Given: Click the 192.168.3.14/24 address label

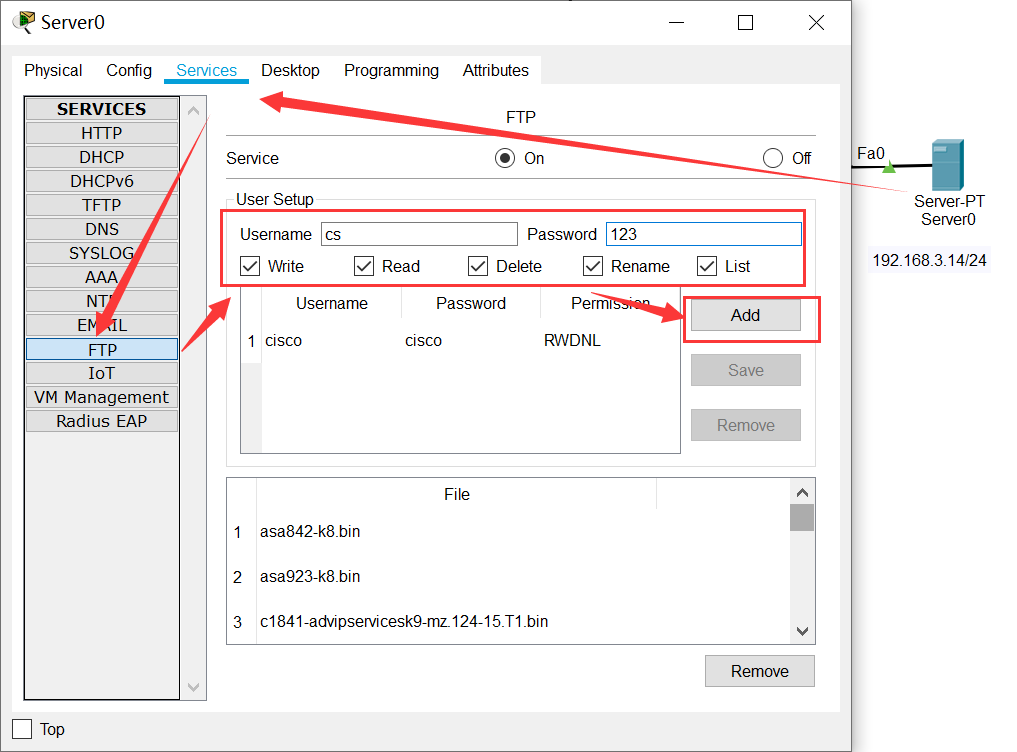Looking at the screenshot, I should click(929, 260).
